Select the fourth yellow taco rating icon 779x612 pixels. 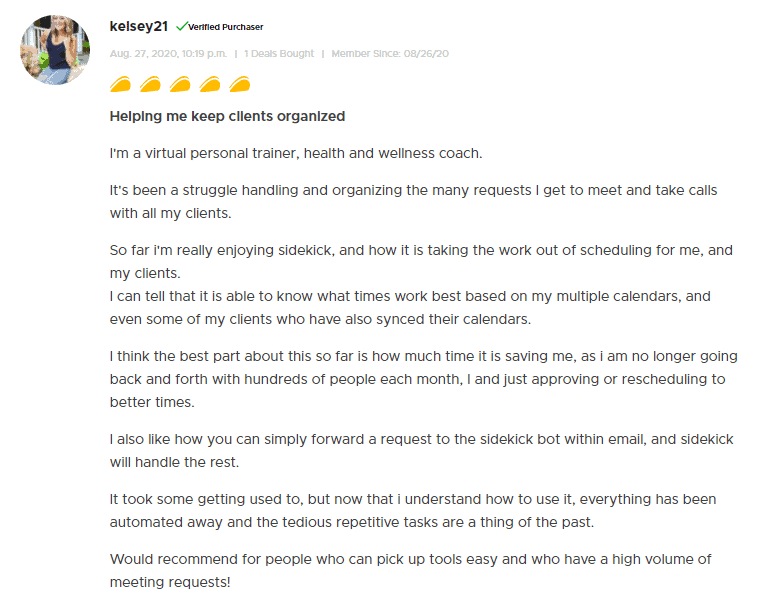pyautogui.click(x=210, y=84)
